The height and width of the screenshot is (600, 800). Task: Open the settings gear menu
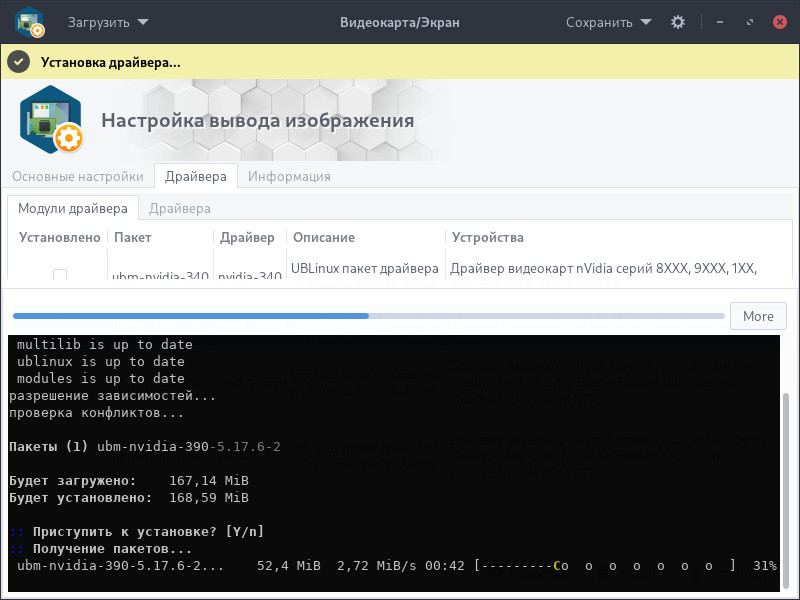click(678, 22)
